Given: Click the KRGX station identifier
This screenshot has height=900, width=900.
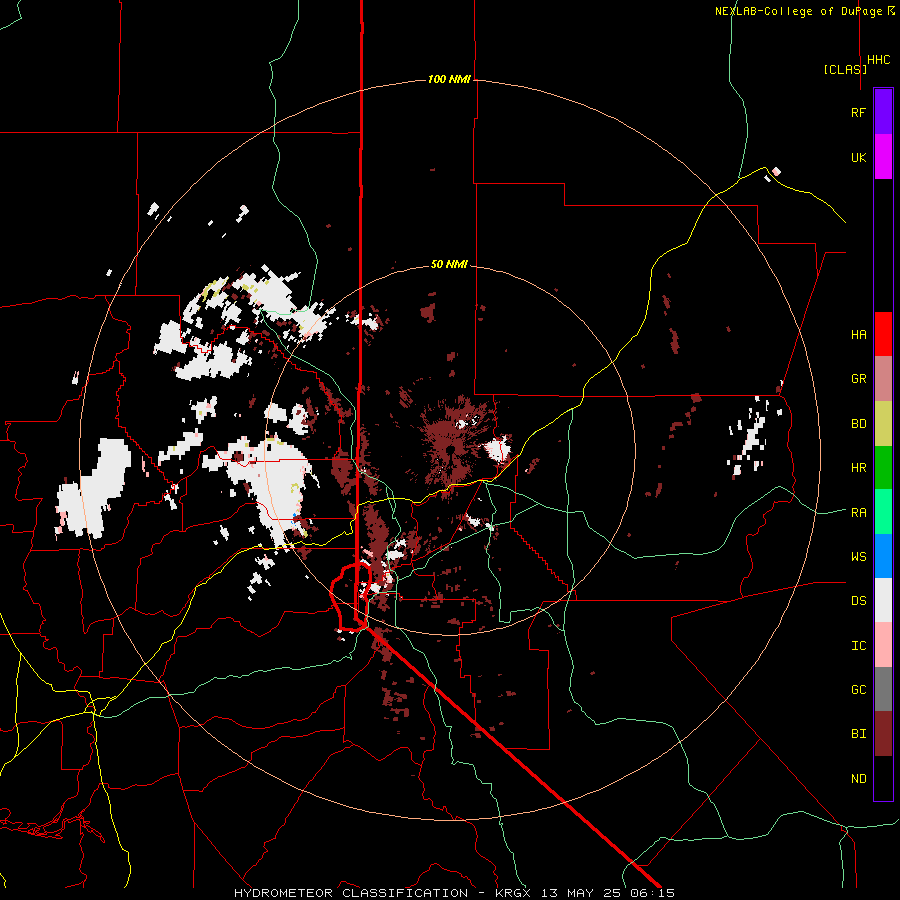Looking at the screenshot, I should pos(514,893).
